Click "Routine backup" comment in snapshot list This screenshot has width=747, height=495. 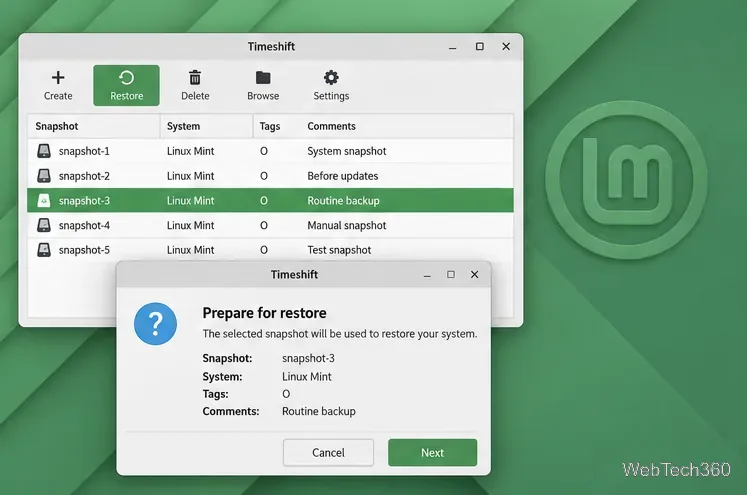coord(343,201)
